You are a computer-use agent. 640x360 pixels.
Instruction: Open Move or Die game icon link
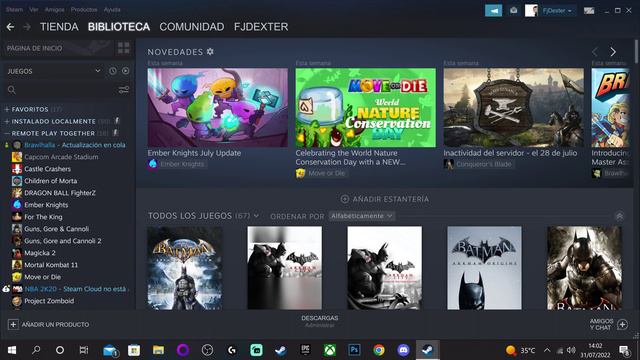(x=300, y=173)
